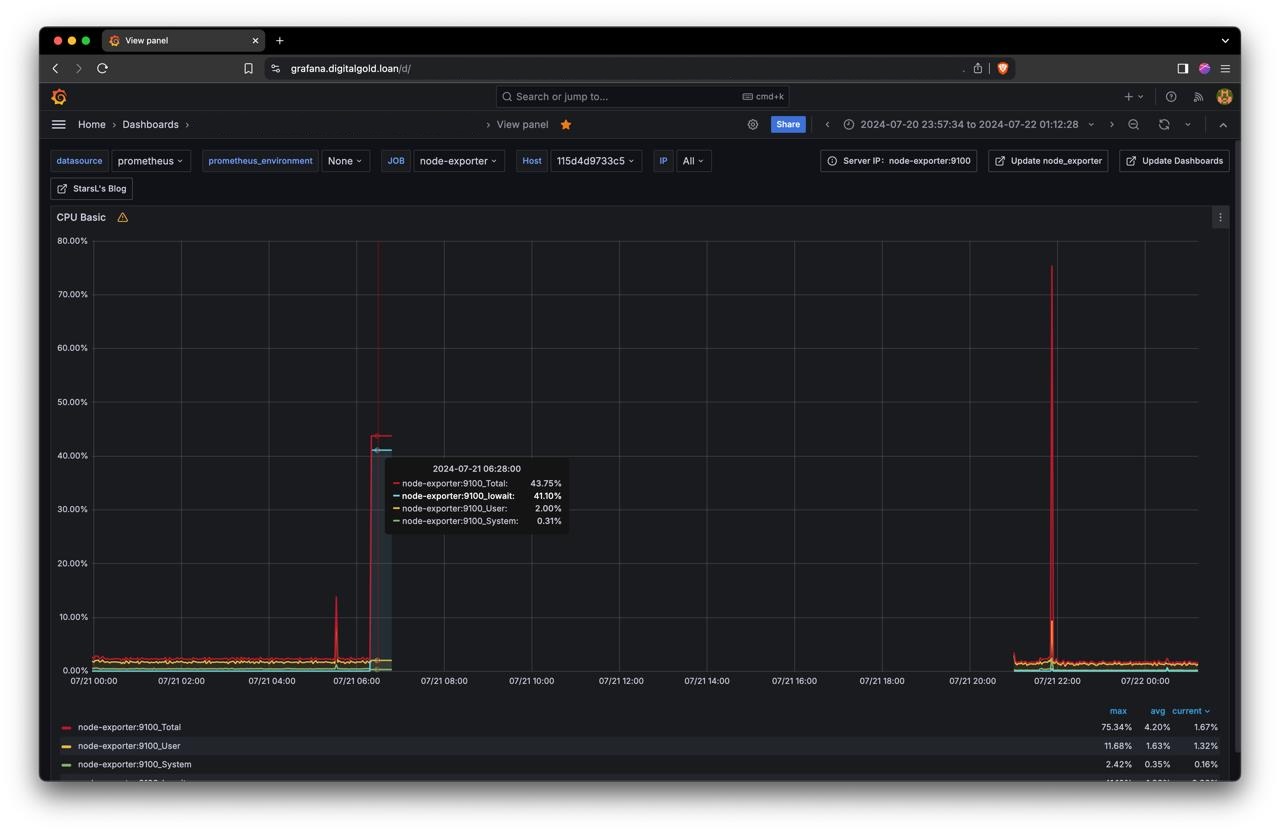Star the dashboard as favorite
The image size is (1280, 833).
pyautogui.click(x=566, y=124)
